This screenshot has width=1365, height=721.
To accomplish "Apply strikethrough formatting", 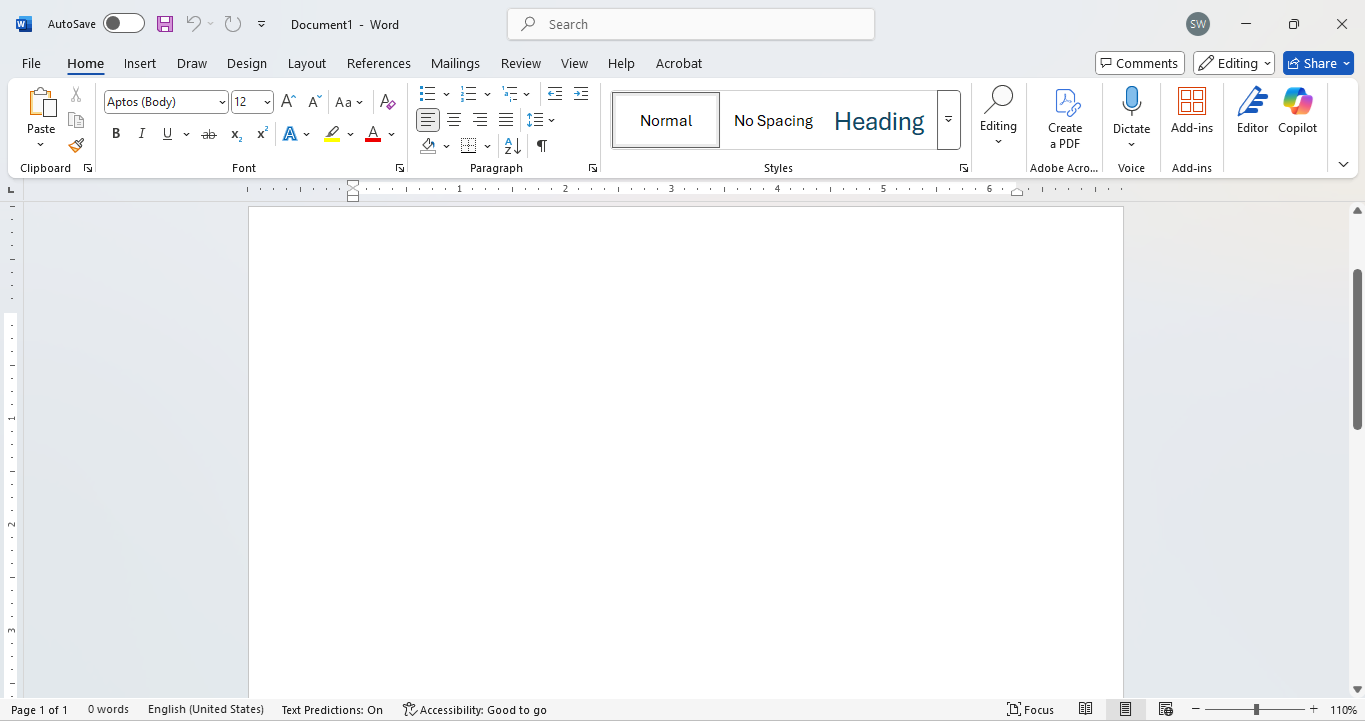I will 208,134.
